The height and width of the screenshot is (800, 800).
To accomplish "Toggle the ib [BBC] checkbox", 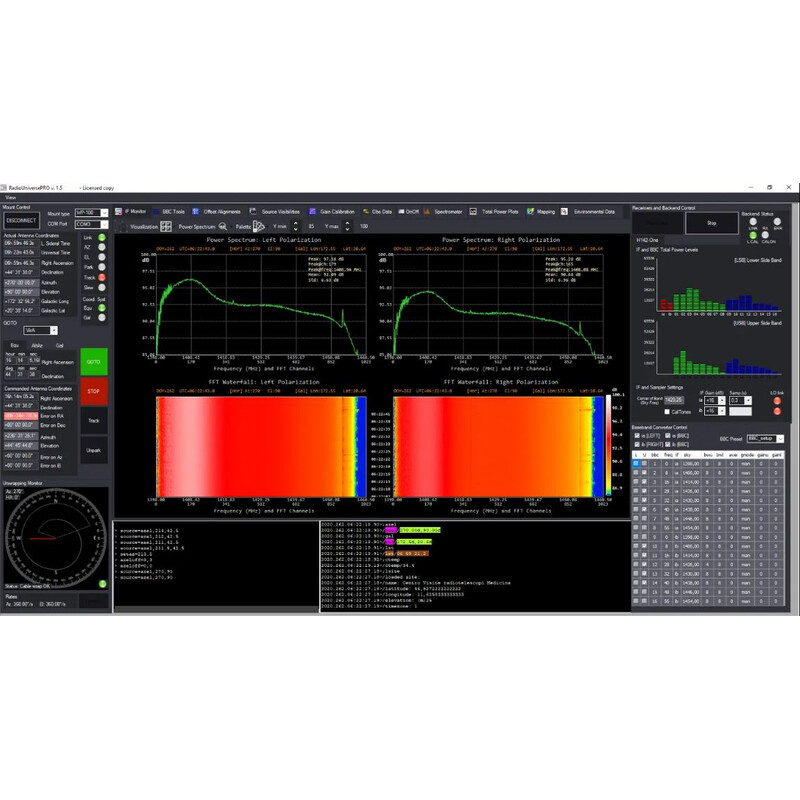I will click(667, 444).
